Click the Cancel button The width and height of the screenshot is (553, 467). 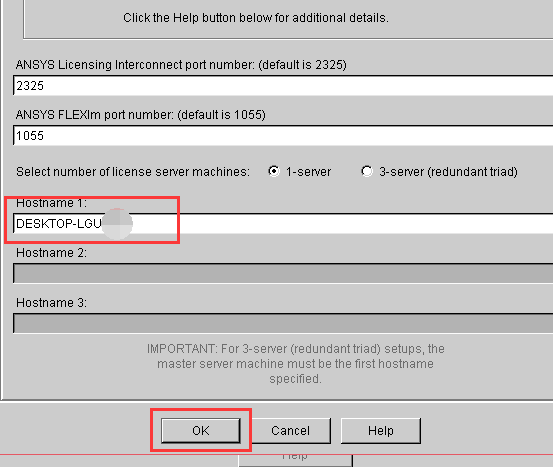pos(290,431)
